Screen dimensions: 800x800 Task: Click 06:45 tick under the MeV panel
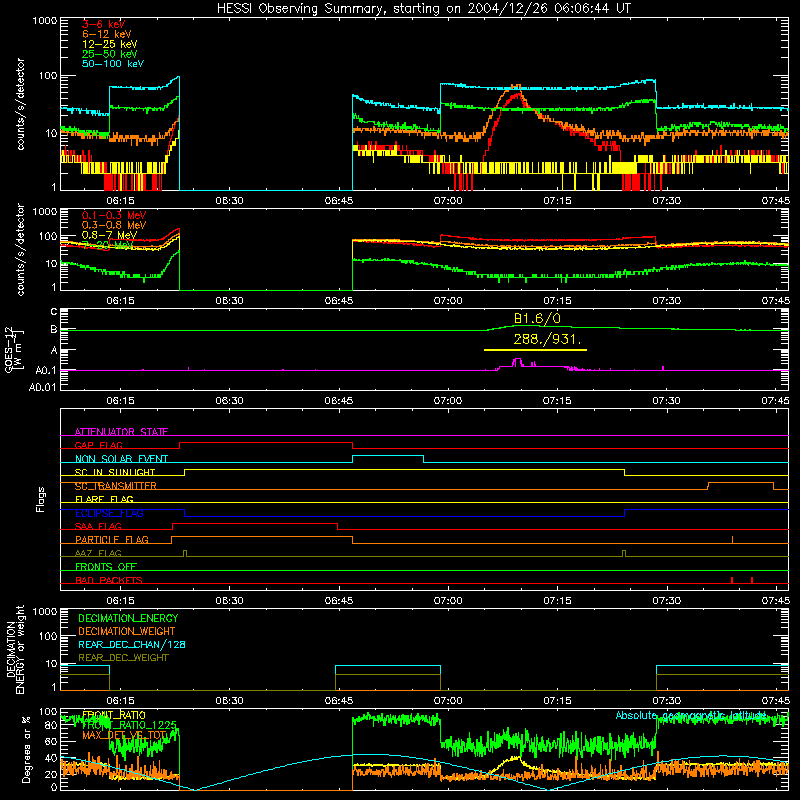339,301
